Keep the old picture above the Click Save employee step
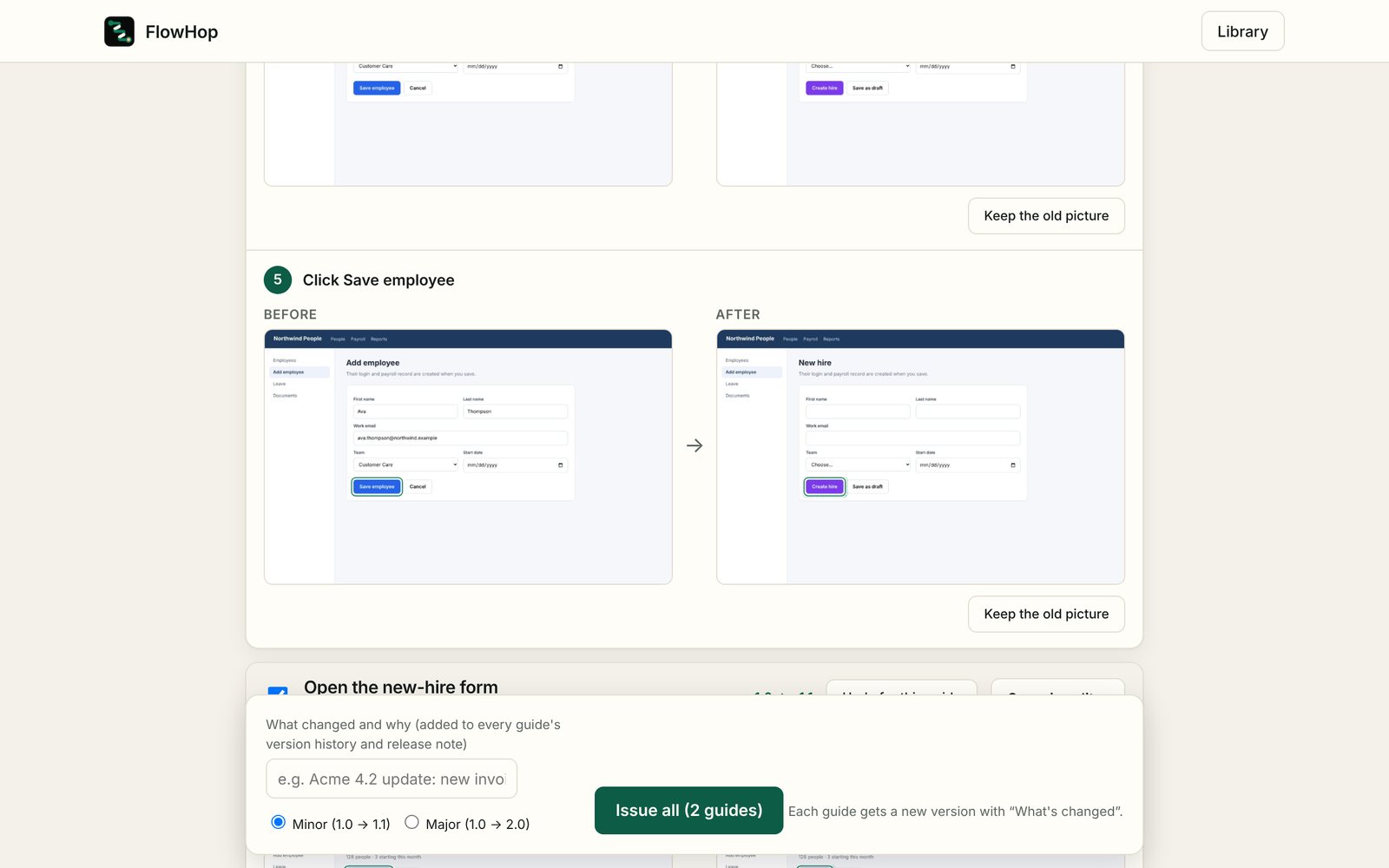Image resolution: width=1389 pixels, height=868 pixels. 1046,216
